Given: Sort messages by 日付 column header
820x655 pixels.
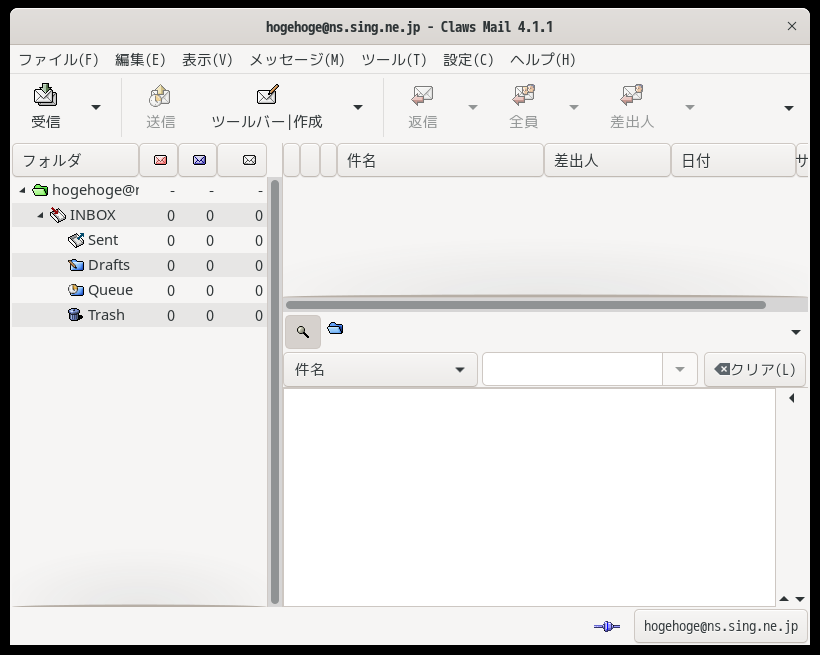Looking at the screenshot, I should (733, 161).
